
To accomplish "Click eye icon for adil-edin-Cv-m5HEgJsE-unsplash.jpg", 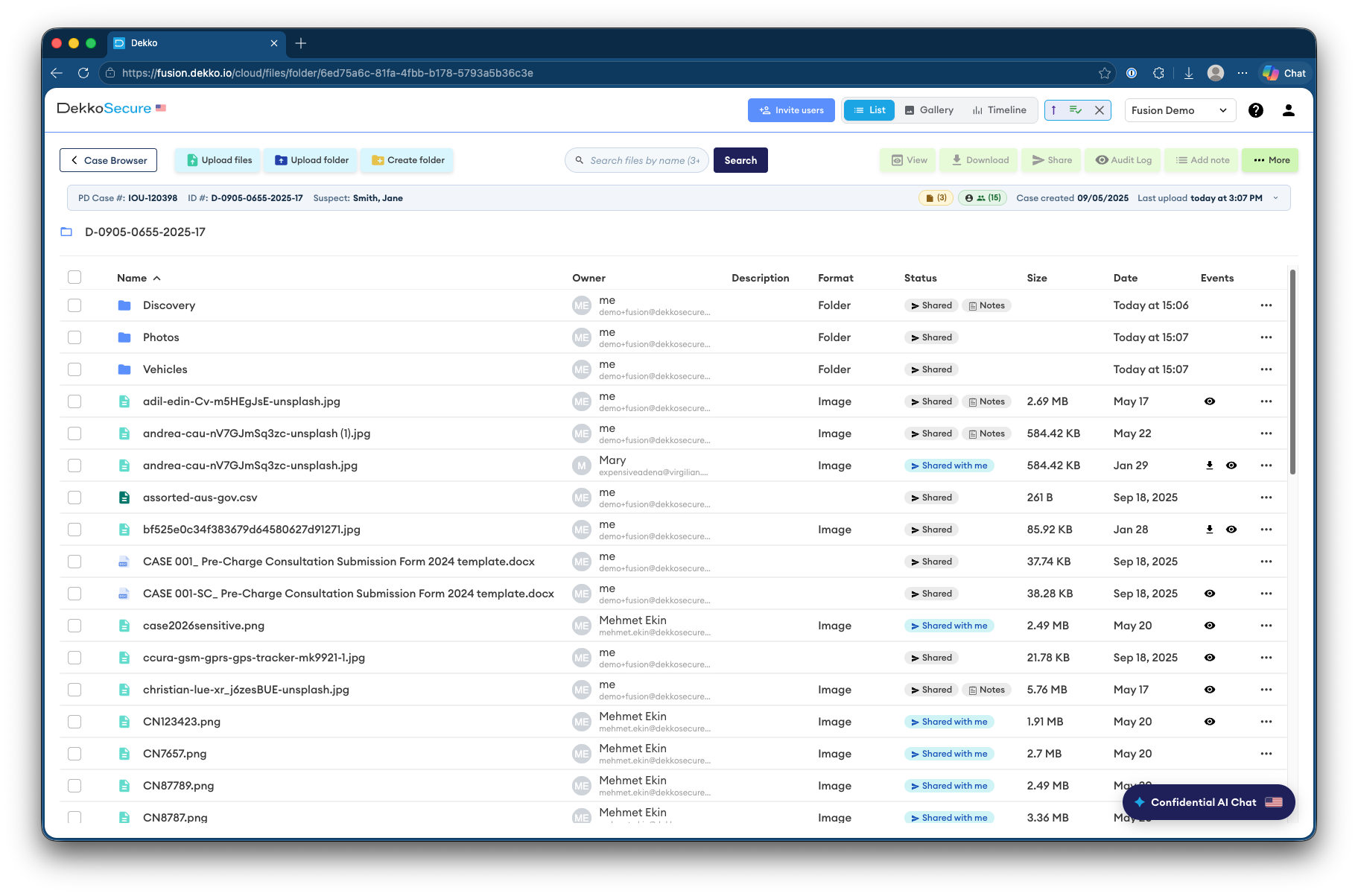I will 1210,401.
